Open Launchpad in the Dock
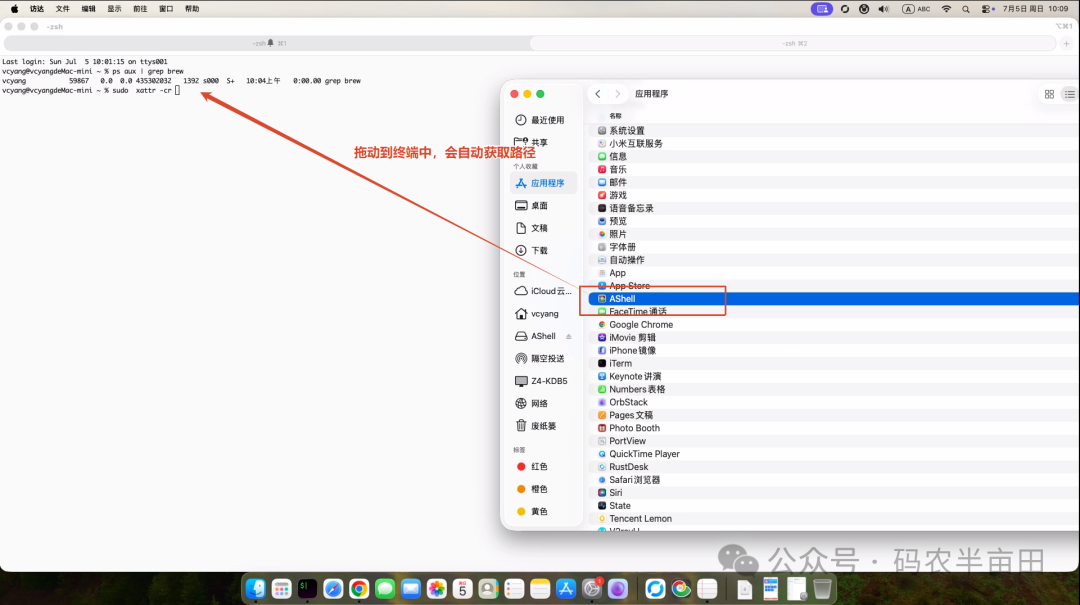Image resolution: width=1080 pixels, height=605 pixels. click(x=282, y=588)
